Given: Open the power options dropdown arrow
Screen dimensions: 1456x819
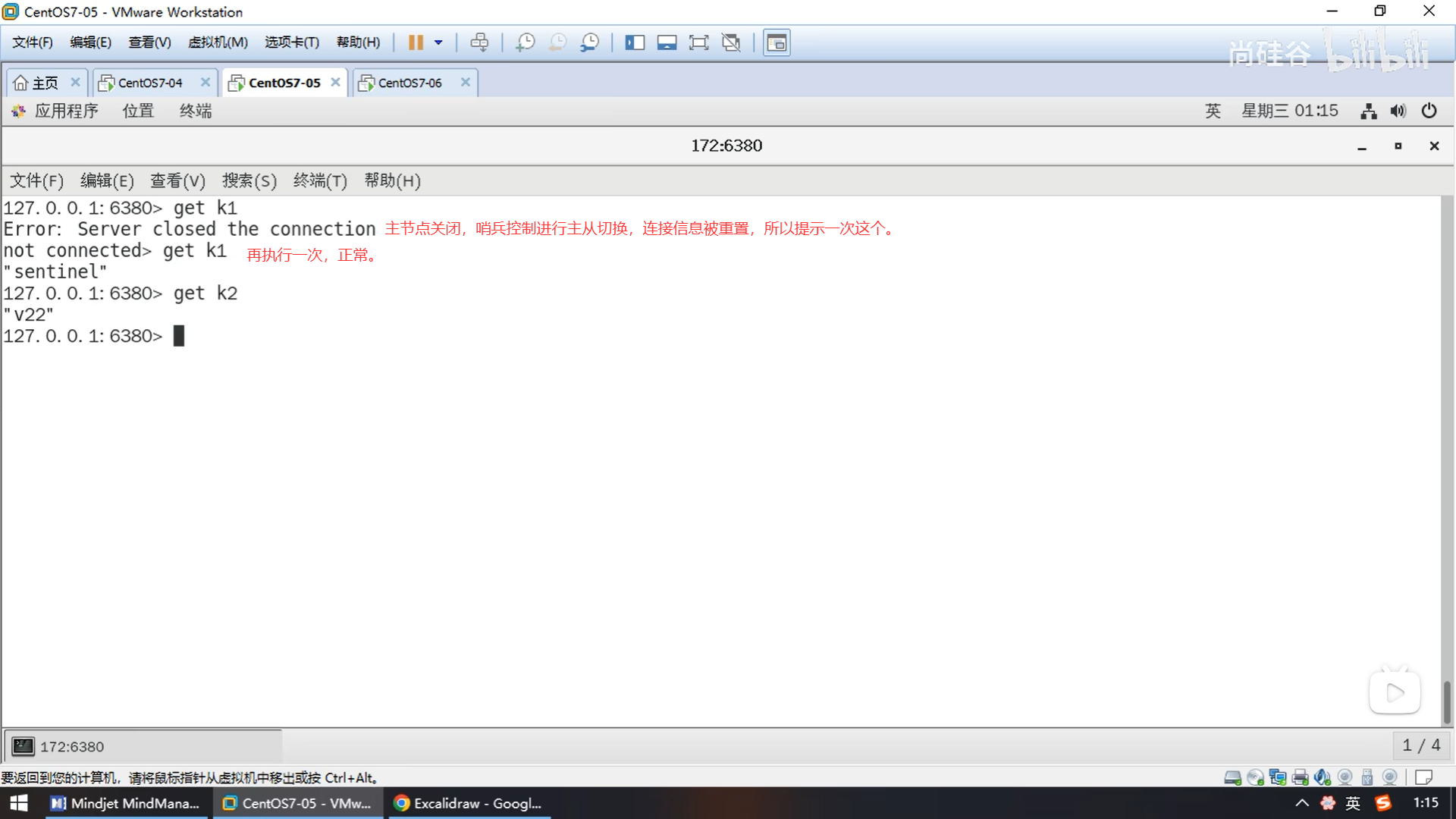Looking at the screenshot, I should (x=438, y=42).
